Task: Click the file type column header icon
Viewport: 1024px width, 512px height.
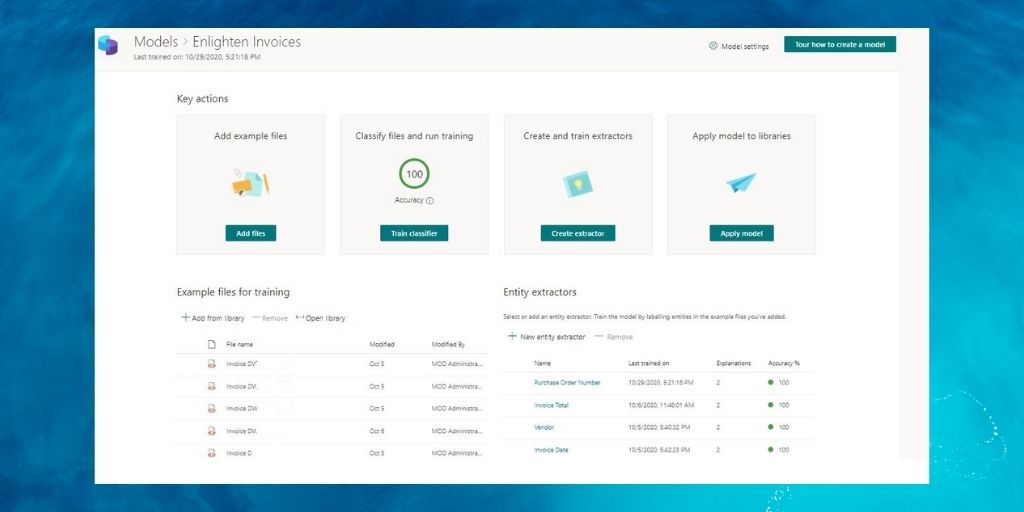Action: tap(211, 344)
